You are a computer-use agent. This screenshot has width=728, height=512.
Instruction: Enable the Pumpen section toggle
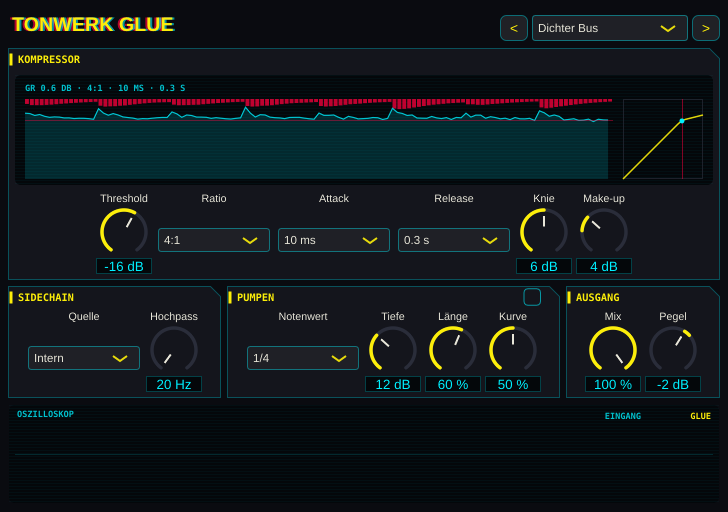click(532, 297)
